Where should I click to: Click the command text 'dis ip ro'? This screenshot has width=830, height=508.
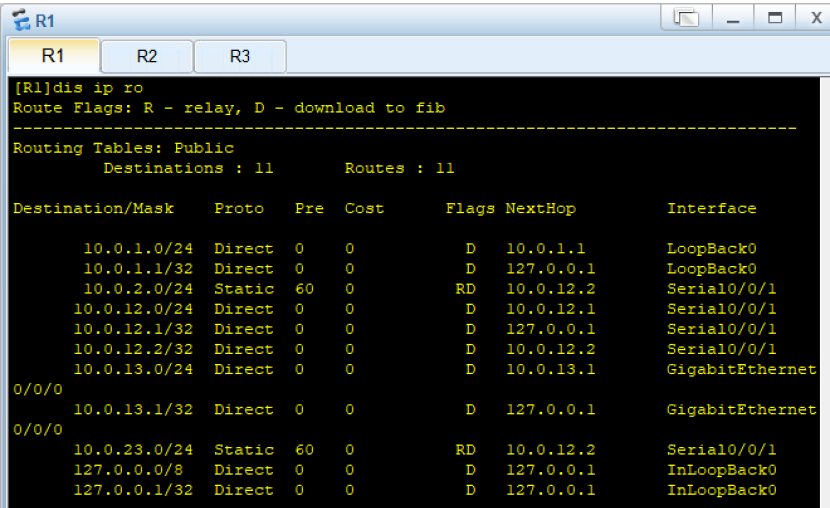click(98, 88)
